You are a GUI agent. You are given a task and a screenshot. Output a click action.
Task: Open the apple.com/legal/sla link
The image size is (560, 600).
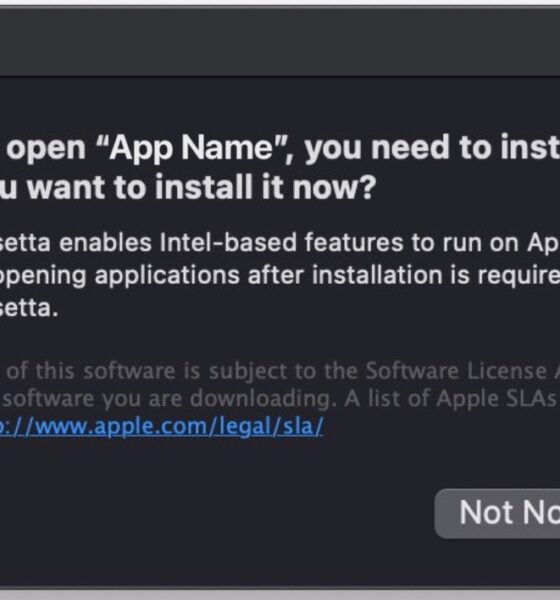coord(162,427)
